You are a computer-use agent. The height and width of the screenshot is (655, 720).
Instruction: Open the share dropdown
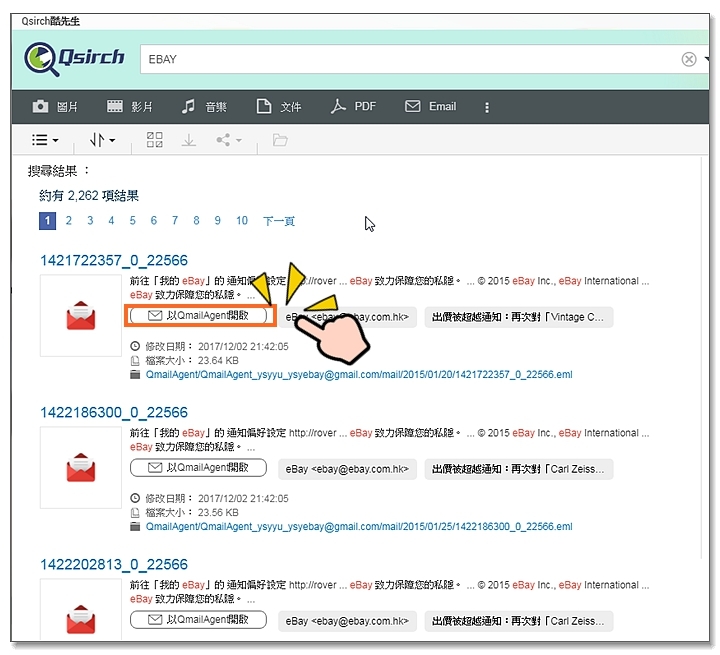[x=229, y=140]
